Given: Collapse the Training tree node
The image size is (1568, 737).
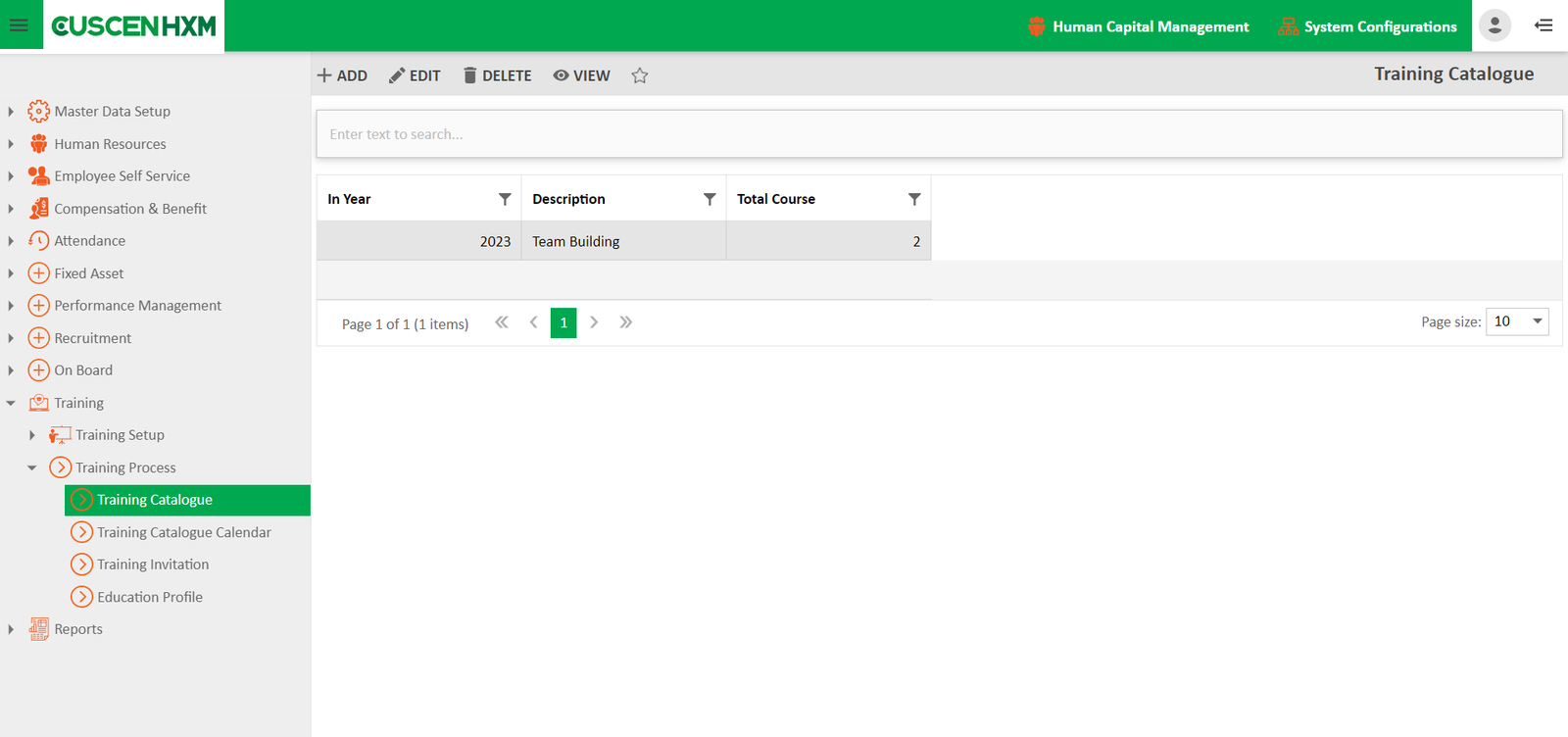Looking at the screenshot, I should [x=11, y=403].
